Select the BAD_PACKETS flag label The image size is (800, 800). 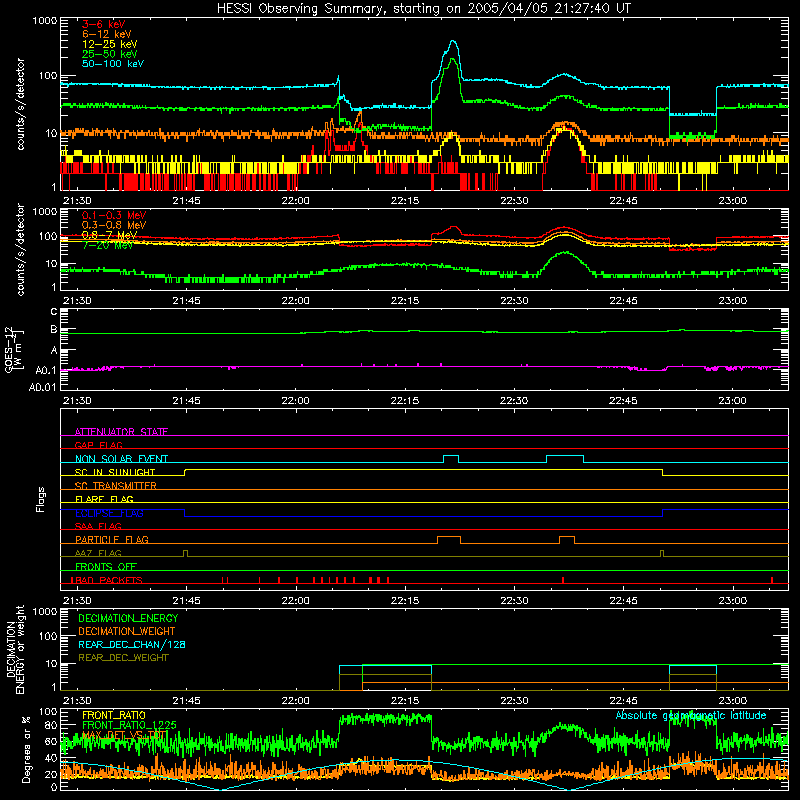(x=109, y=580)
